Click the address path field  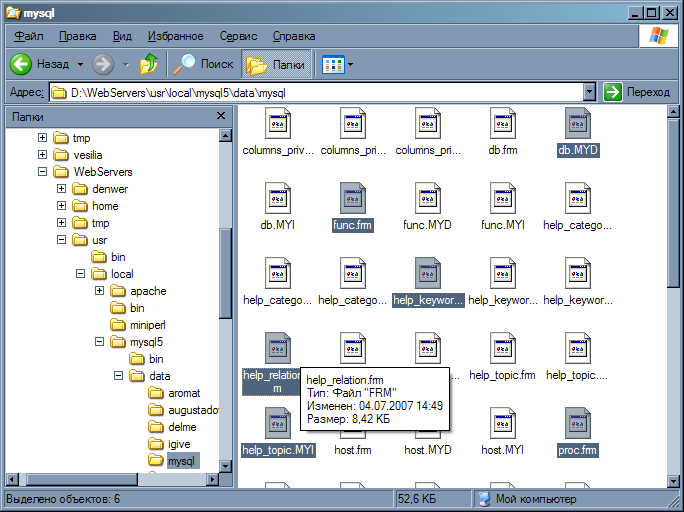[316, 92]
